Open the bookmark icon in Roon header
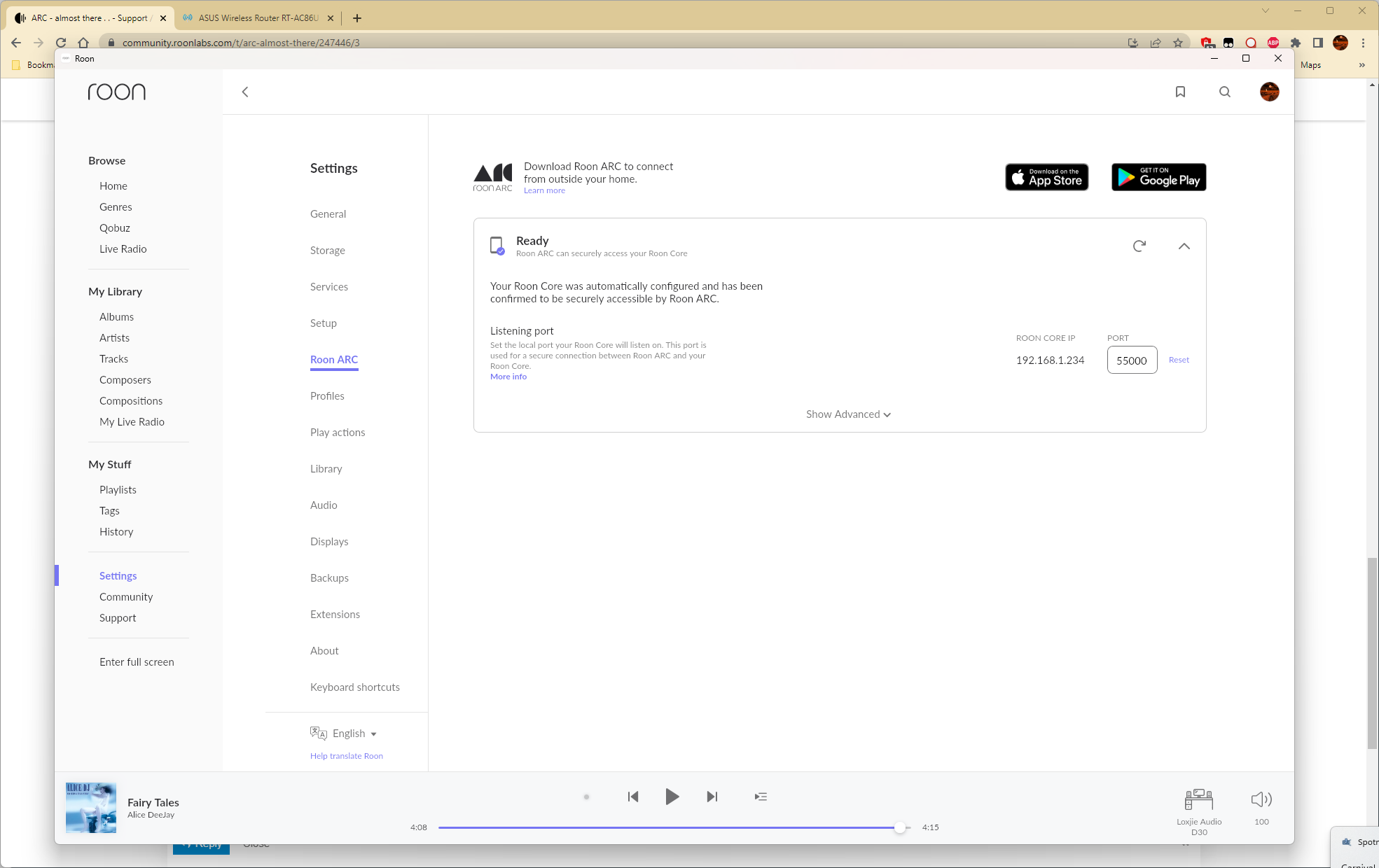Image resolution: width=1379 pixels, height=868 pixels. pyautogui.click(x=1180, y=92)
